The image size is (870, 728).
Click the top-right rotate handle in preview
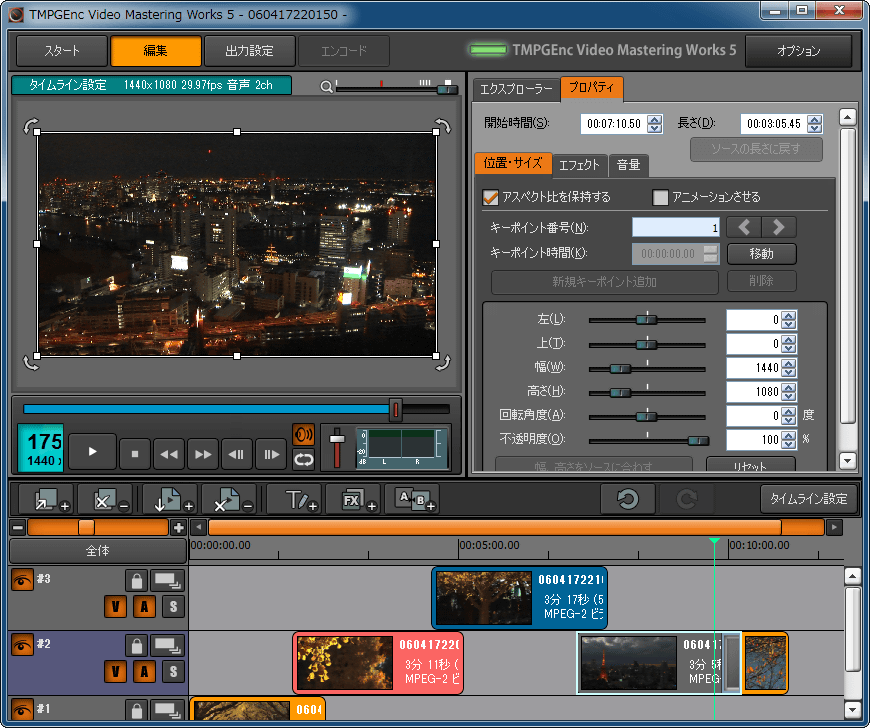[x=443, y=126]
